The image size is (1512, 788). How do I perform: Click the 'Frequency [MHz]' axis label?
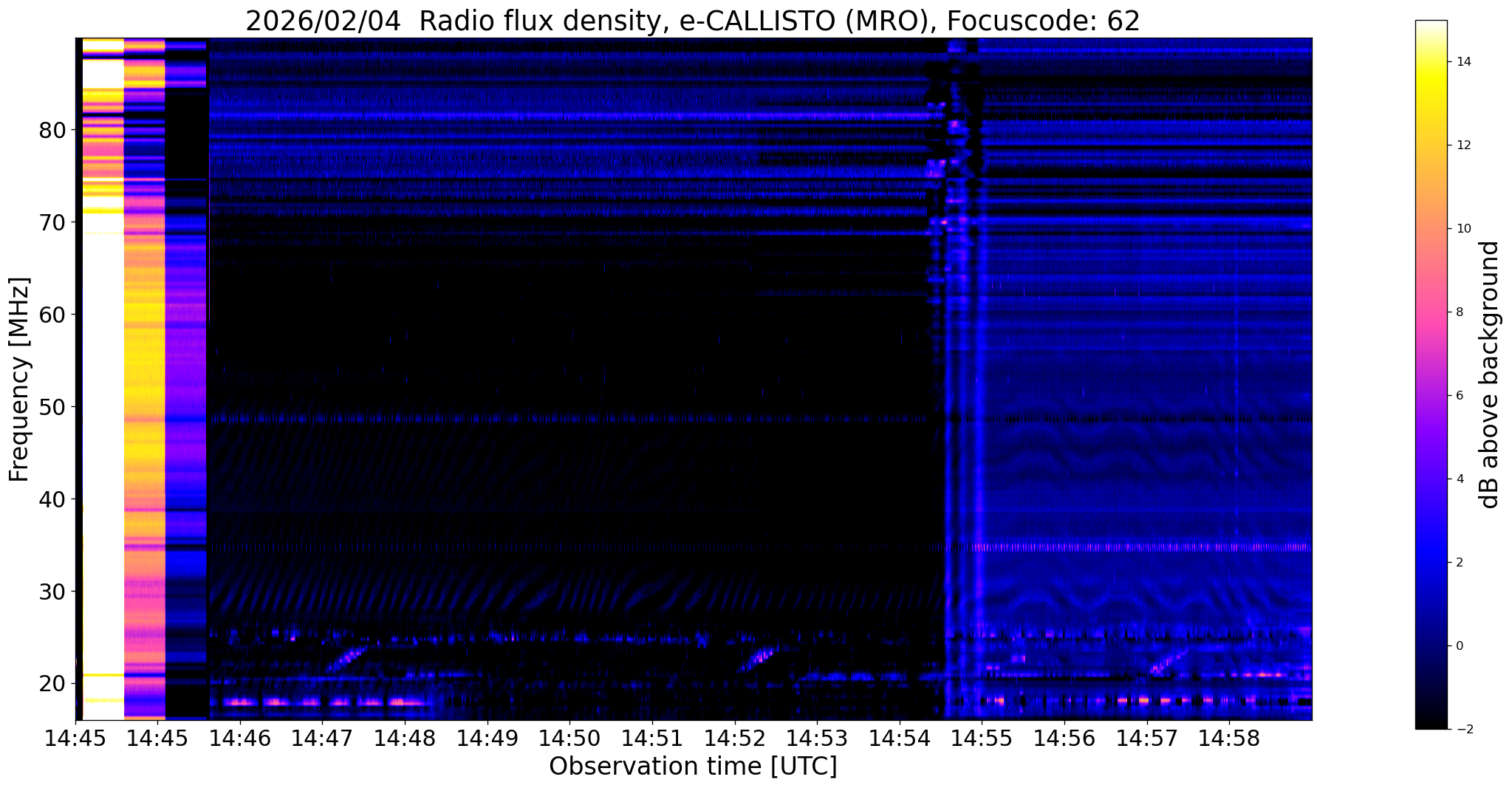click(20, 379)
